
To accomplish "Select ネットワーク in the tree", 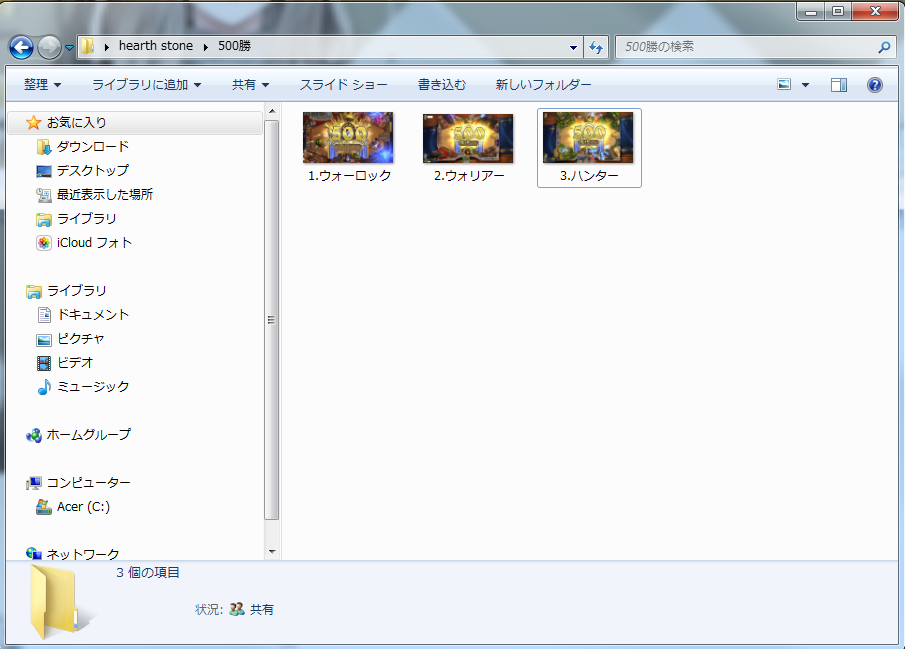I will pos(83,554).
